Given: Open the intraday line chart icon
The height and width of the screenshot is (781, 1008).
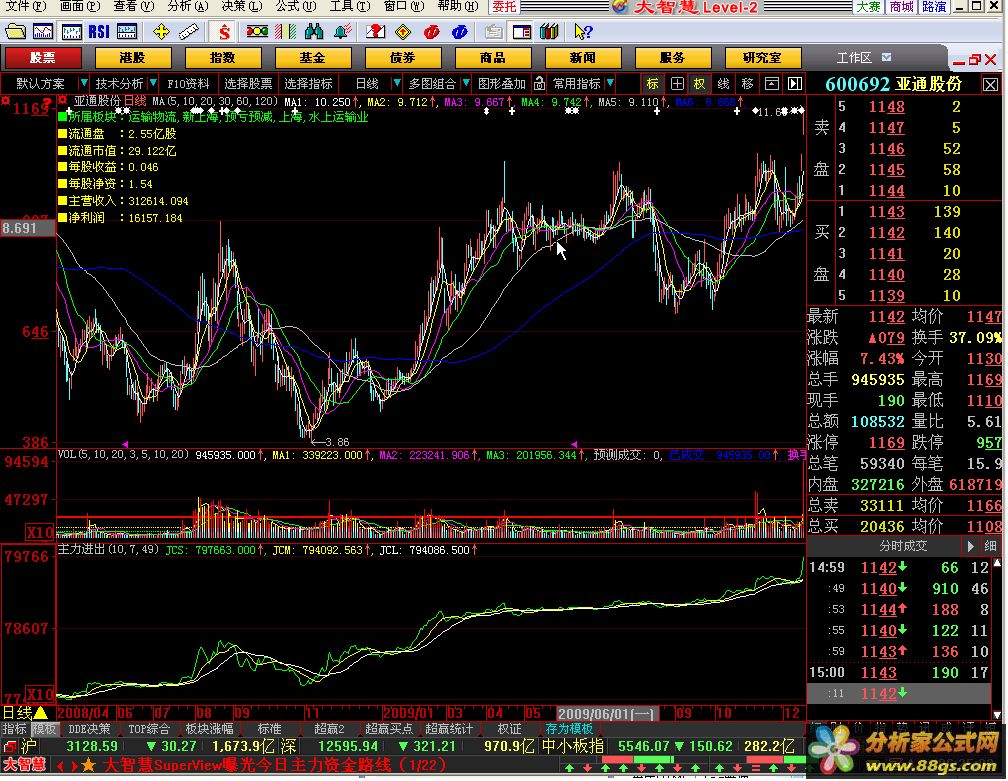Looking at the screenshot, I should pyautogui.click(x=43, y=31).
